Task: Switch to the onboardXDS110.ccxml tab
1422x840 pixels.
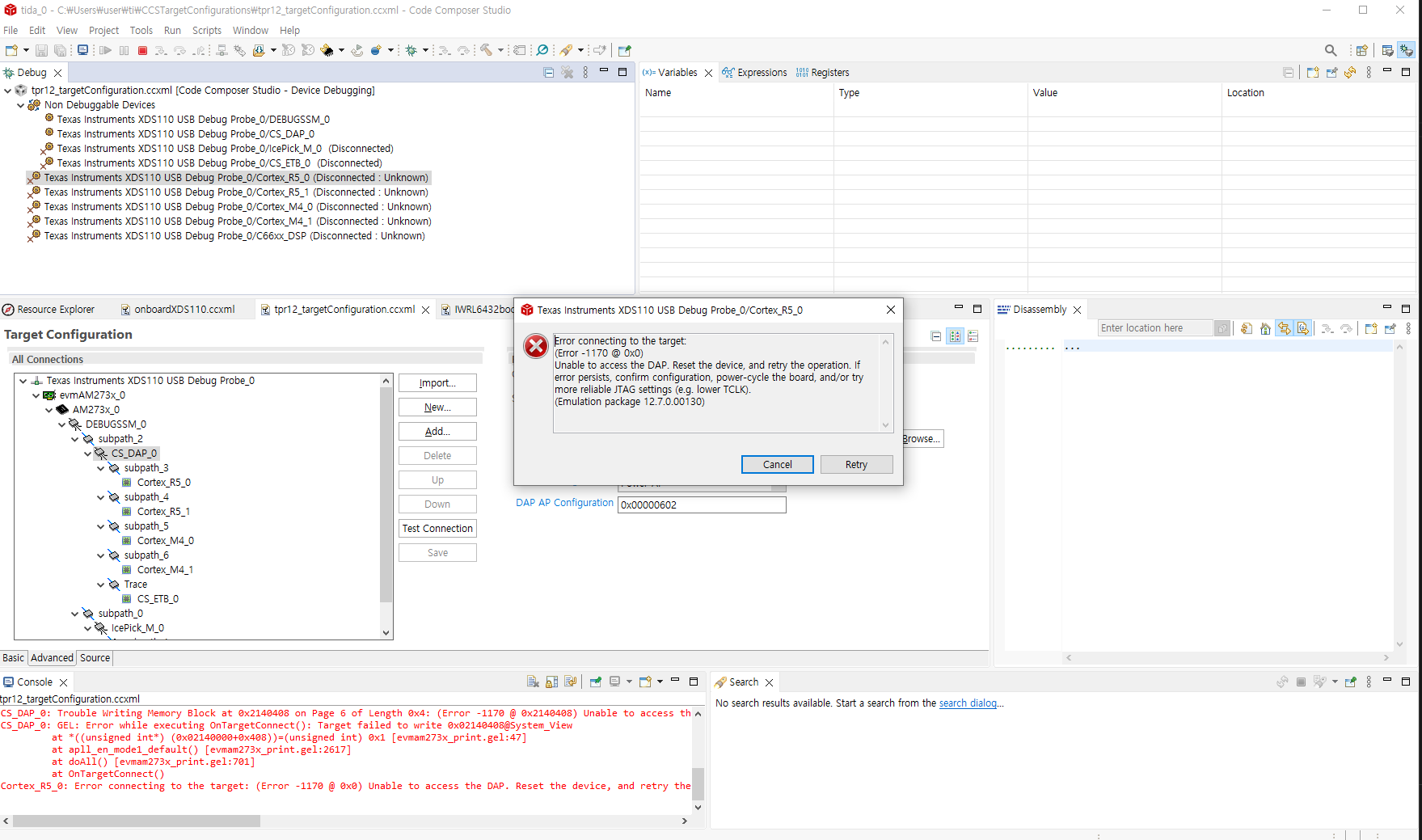Action: (x=178, y=310)
